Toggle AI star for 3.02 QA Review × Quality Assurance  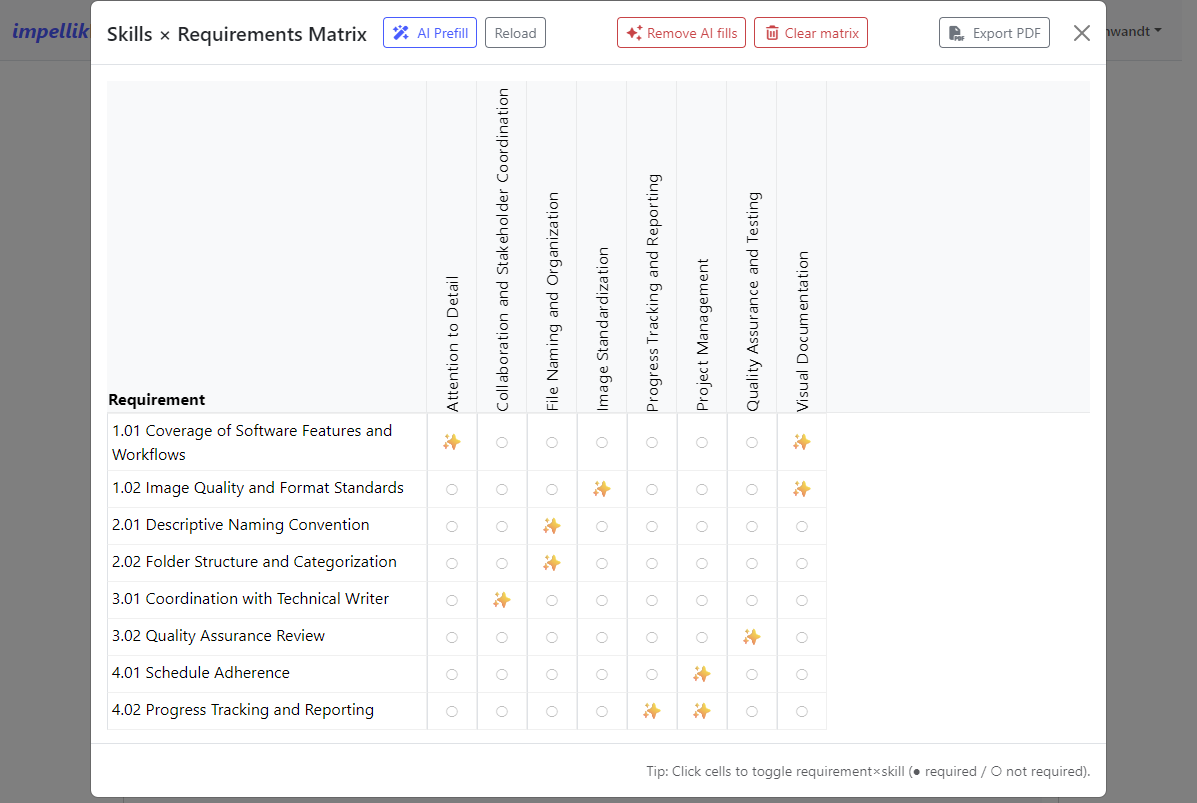(752, 637)
